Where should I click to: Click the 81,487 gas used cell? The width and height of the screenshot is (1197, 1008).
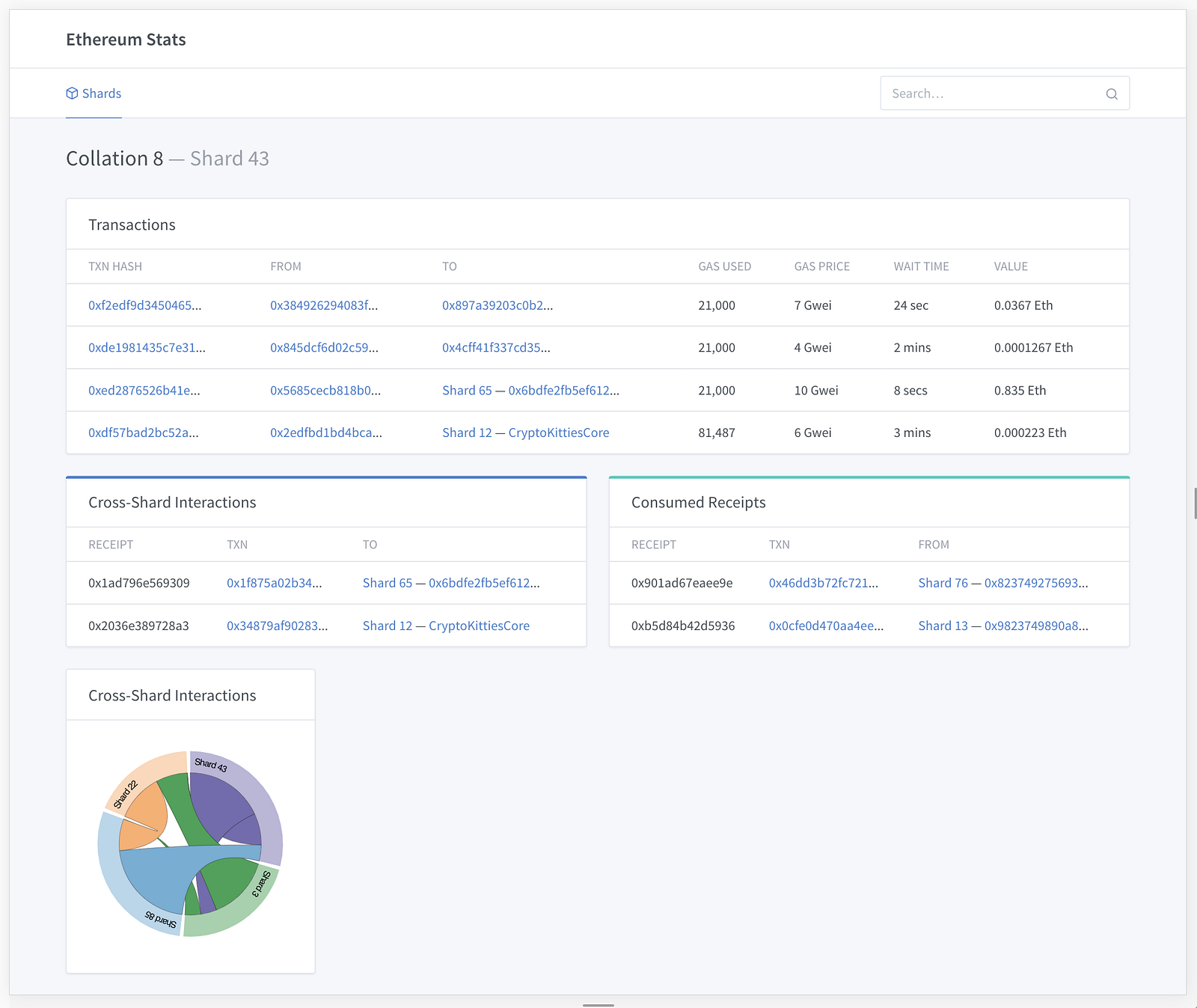(x=717, y=433)
